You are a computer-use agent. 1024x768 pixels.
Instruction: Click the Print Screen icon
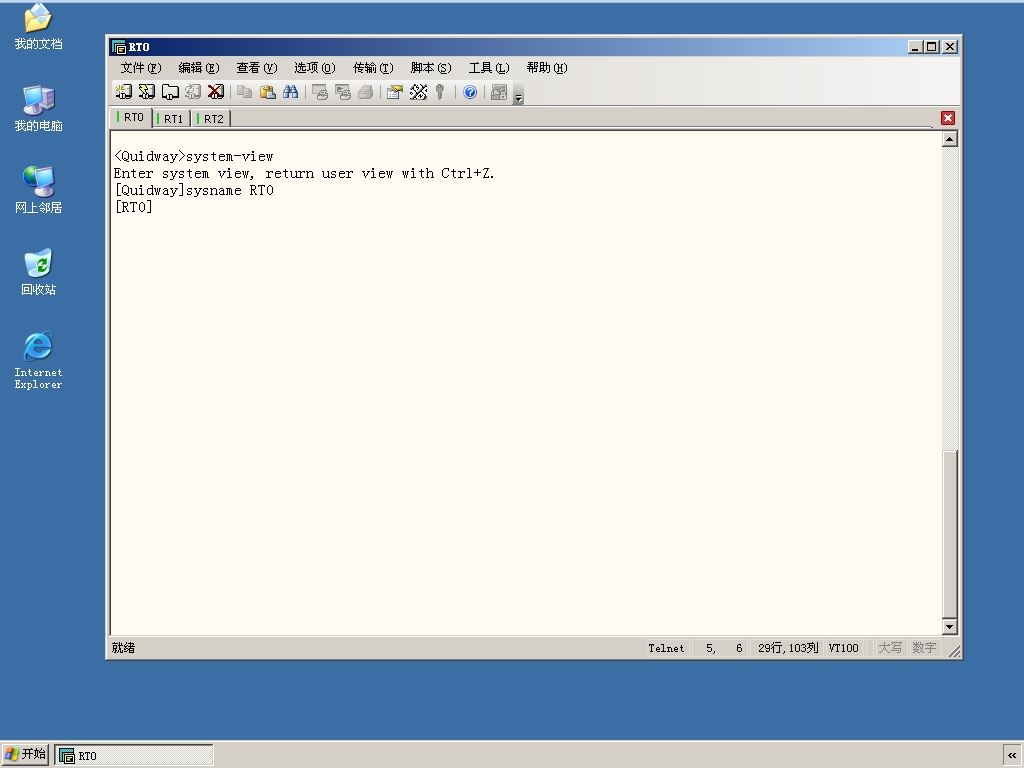coord(319,92)
